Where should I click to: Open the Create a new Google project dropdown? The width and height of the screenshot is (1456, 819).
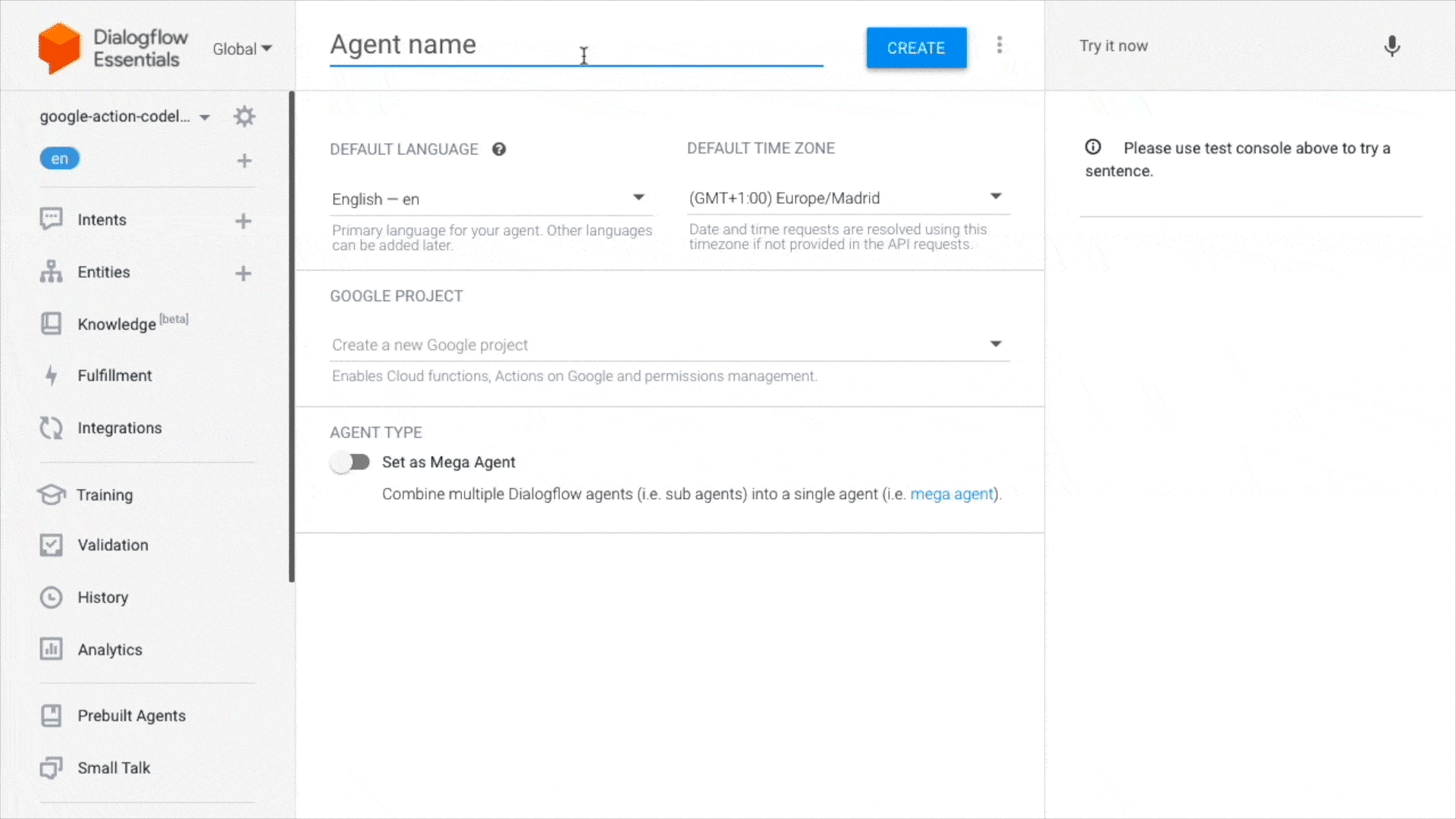[670, 345]
